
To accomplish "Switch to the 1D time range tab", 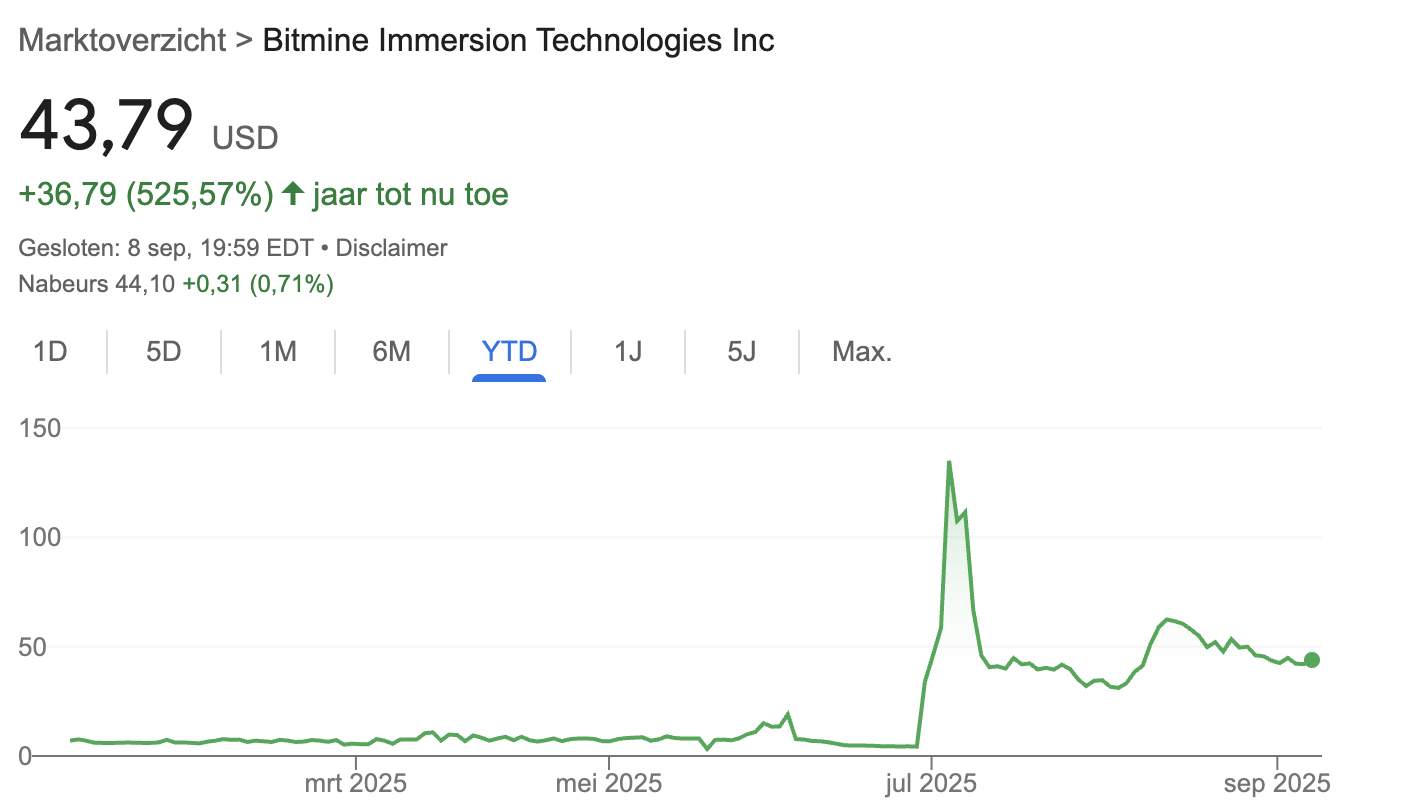I will [50, 352].
